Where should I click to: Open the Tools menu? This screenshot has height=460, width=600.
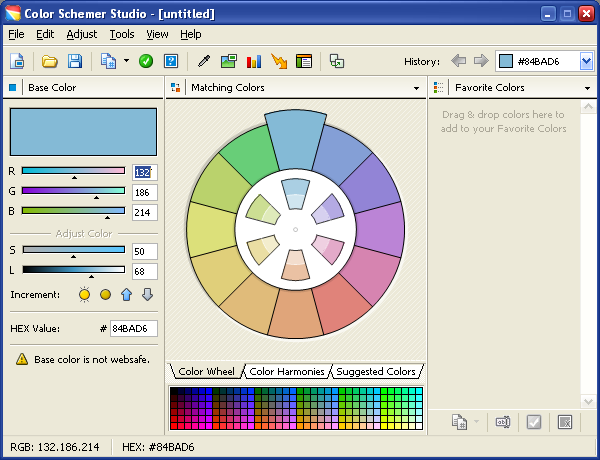pyautogui.click(x=122, y=34)
